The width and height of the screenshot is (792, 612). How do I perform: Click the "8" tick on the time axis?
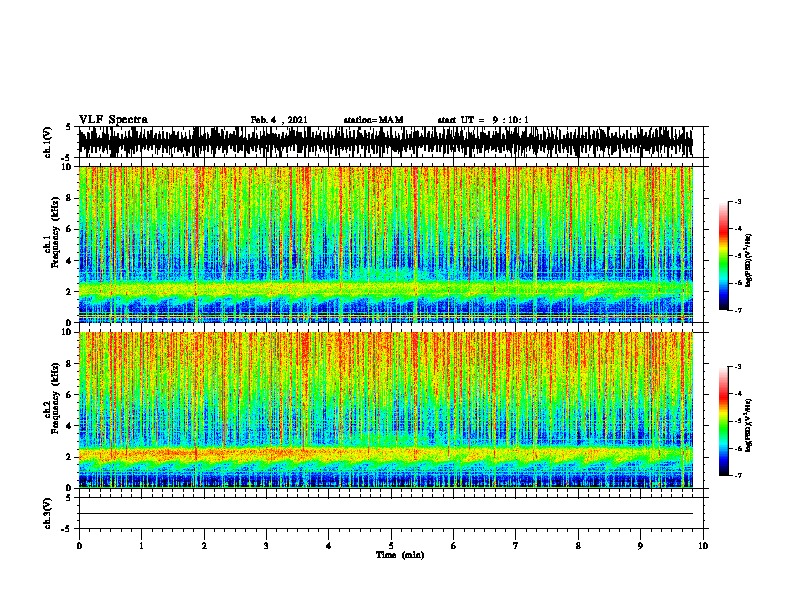coord(578,545)
